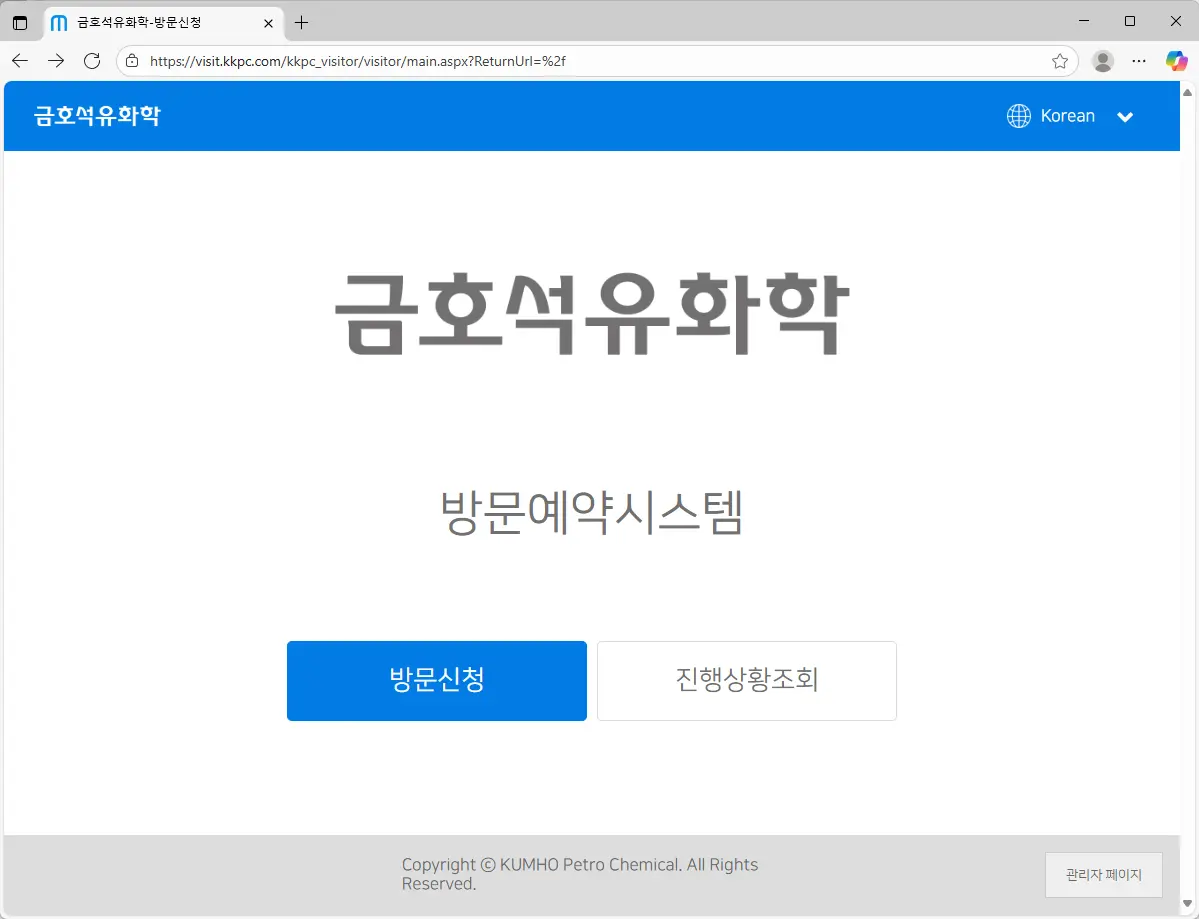Expand the Korean language dropdown

pyautogui.click(x=1068, y=116)
